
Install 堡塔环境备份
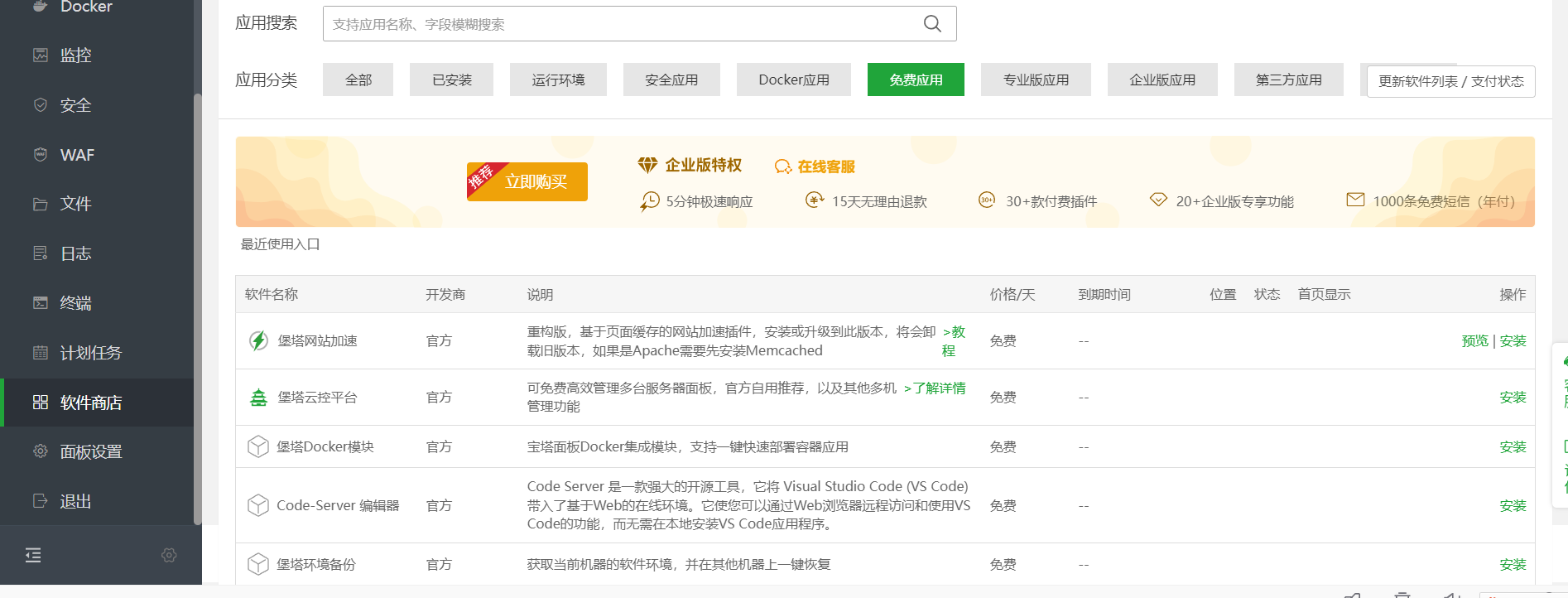[x=1513, y=564]
